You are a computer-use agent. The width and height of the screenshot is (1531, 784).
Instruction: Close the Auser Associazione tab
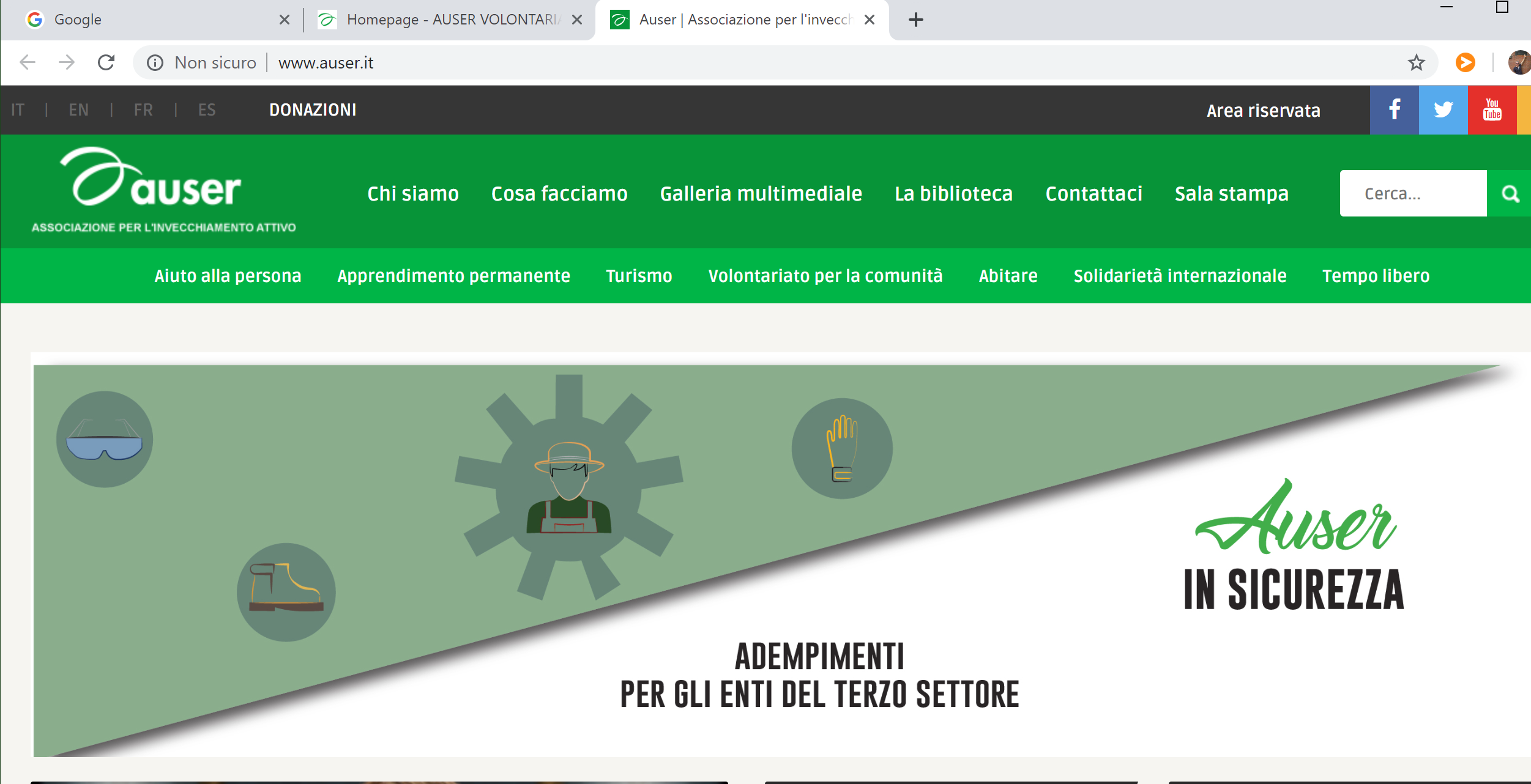click(870, 20)
